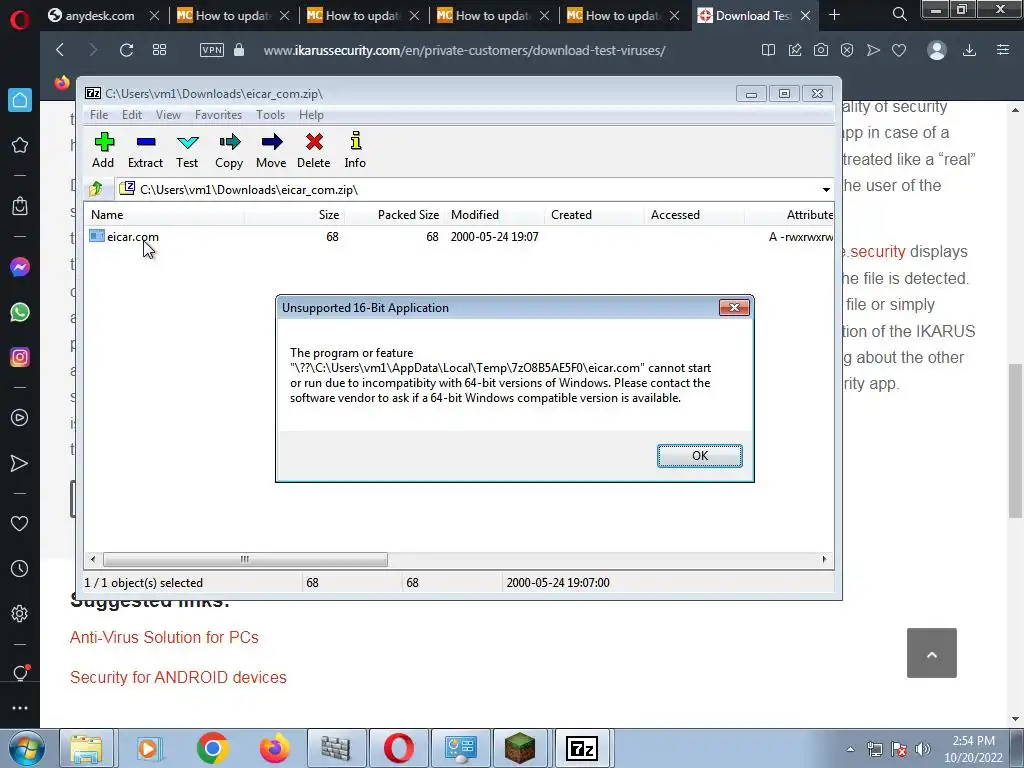Open the snapshot camera icon in address bar

coord(821,50)
